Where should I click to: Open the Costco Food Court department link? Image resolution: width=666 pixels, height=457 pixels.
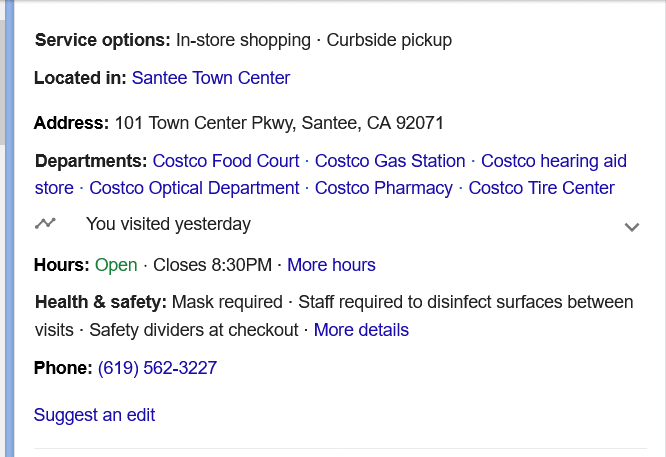pos(226,161)
